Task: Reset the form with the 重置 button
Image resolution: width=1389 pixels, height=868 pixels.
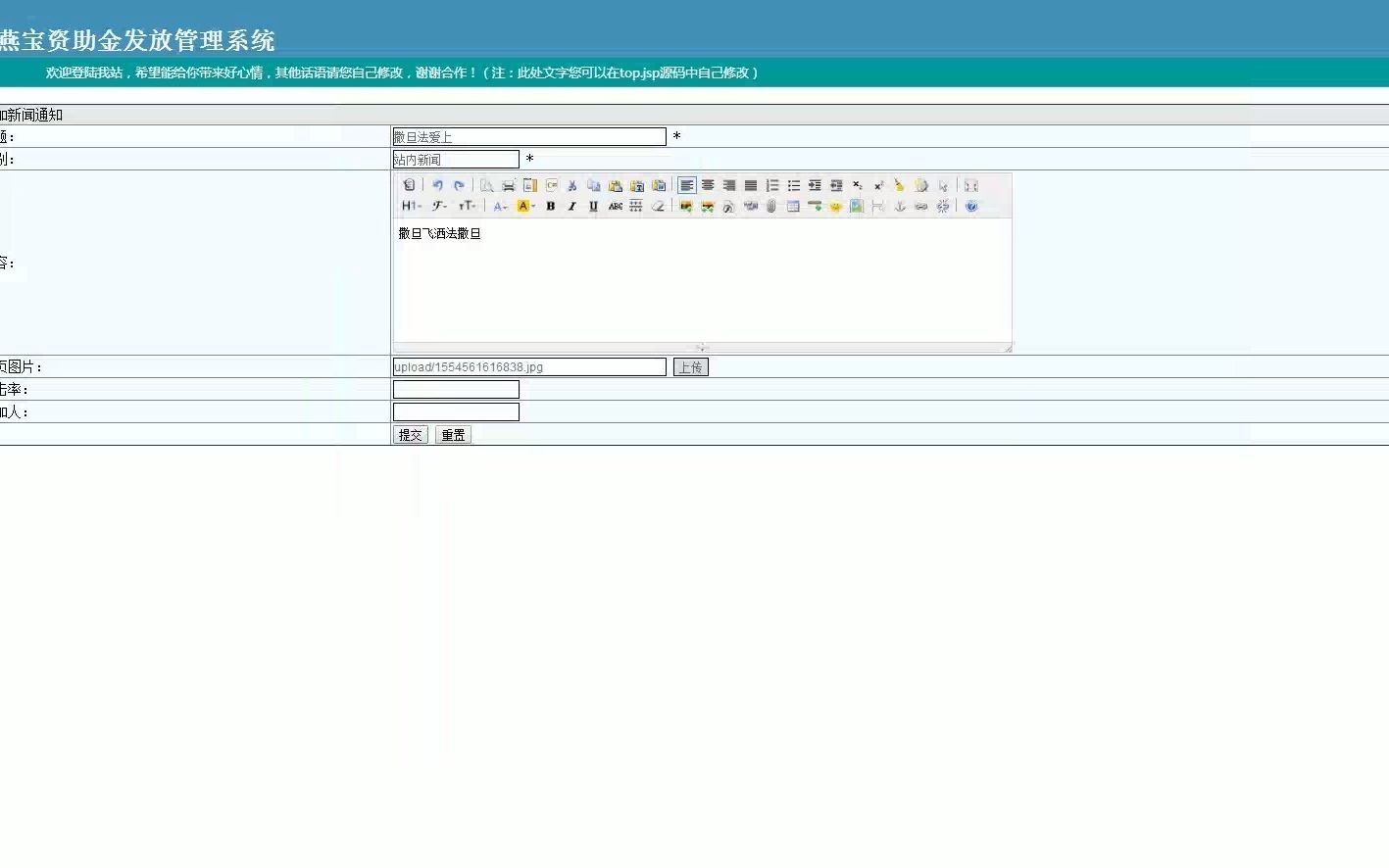Action: (453, 435)
